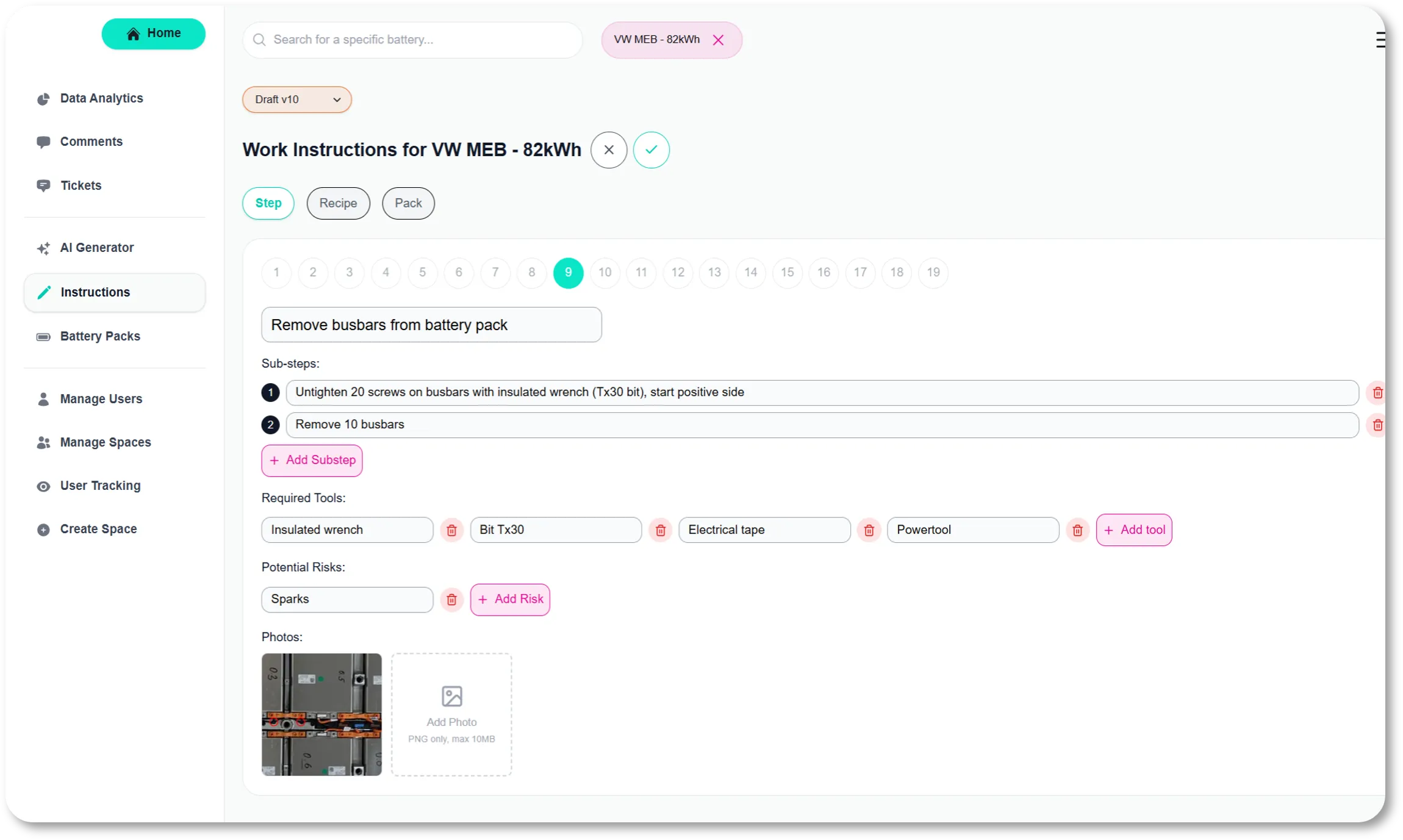Select the active step 9 circle

coord(568,273)
